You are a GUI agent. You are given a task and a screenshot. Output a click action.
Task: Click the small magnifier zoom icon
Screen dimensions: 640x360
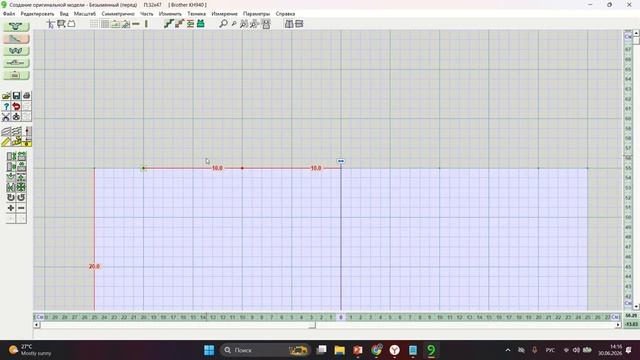click(x=234, y=24)
